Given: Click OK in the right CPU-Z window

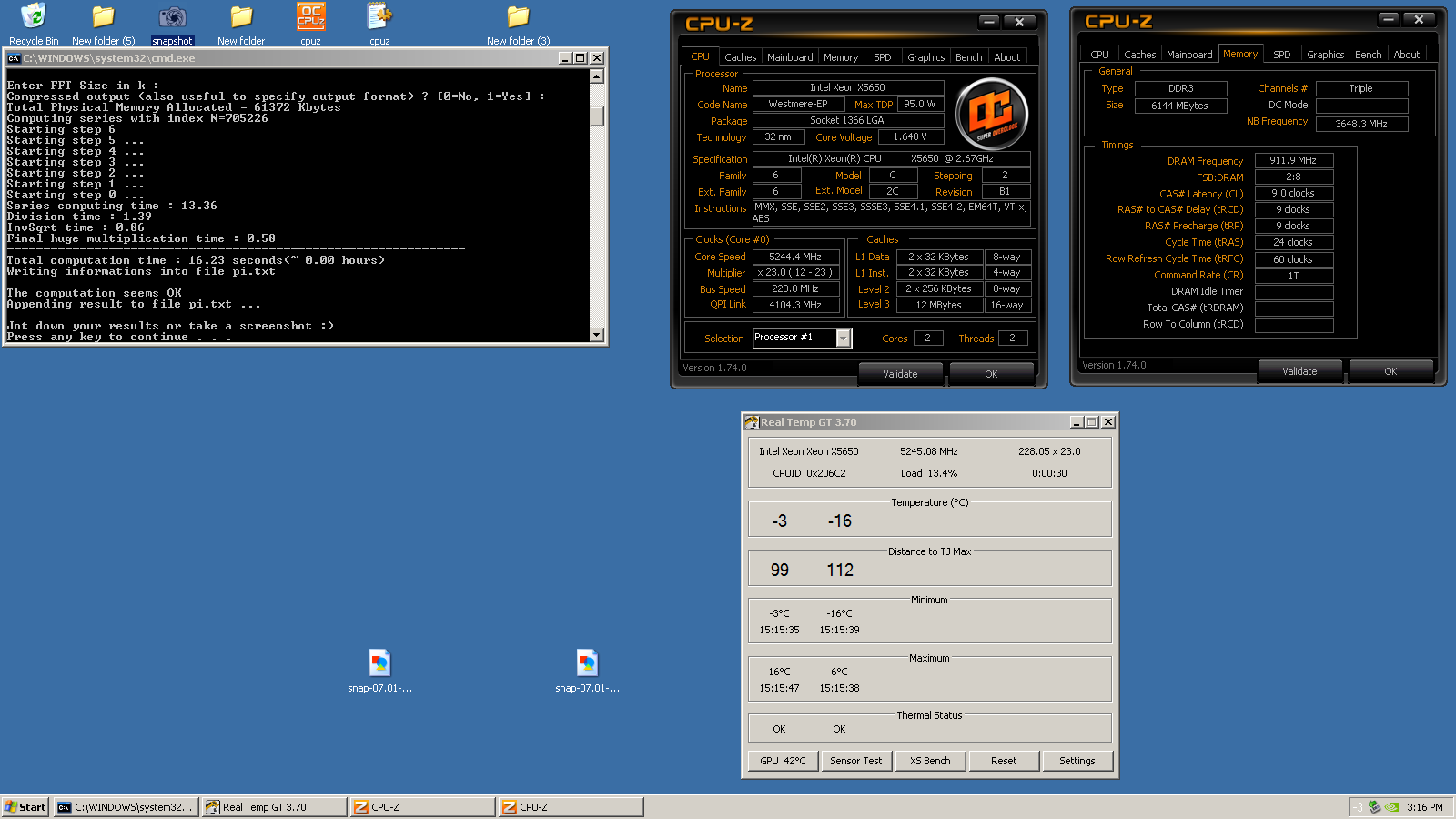Looking at the screenshot, I should click(x=1390, y=371).
